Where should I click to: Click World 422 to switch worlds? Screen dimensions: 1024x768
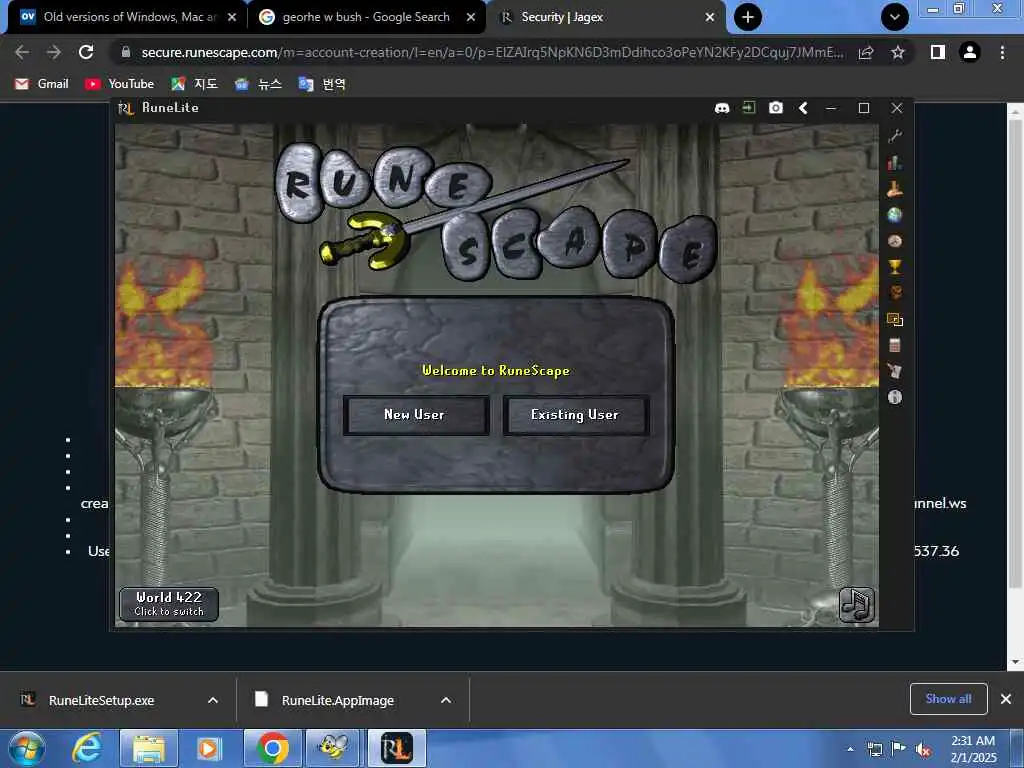coord(168,604)
